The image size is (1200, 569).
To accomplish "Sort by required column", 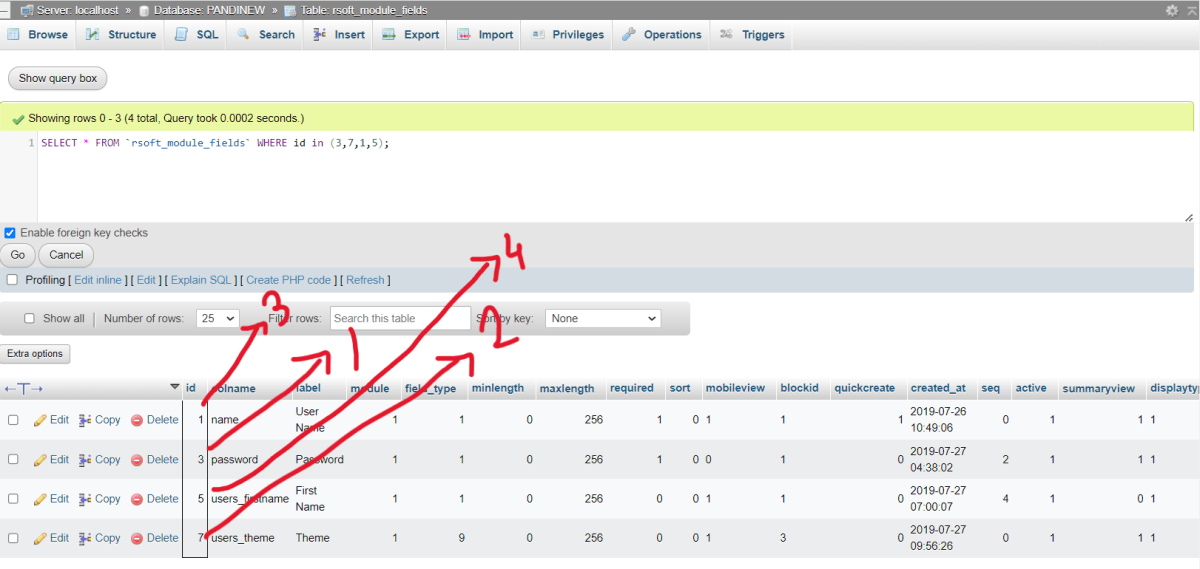I will 632,388.
